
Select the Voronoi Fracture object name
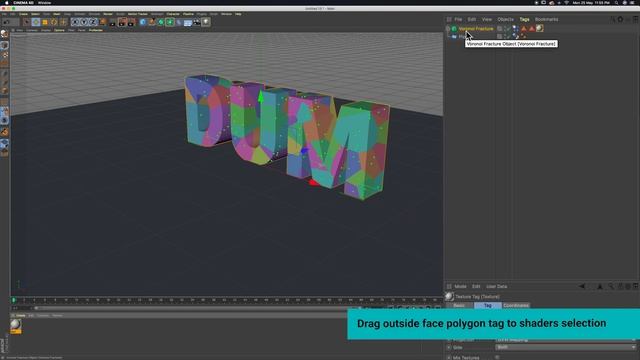tap(476, 29)
